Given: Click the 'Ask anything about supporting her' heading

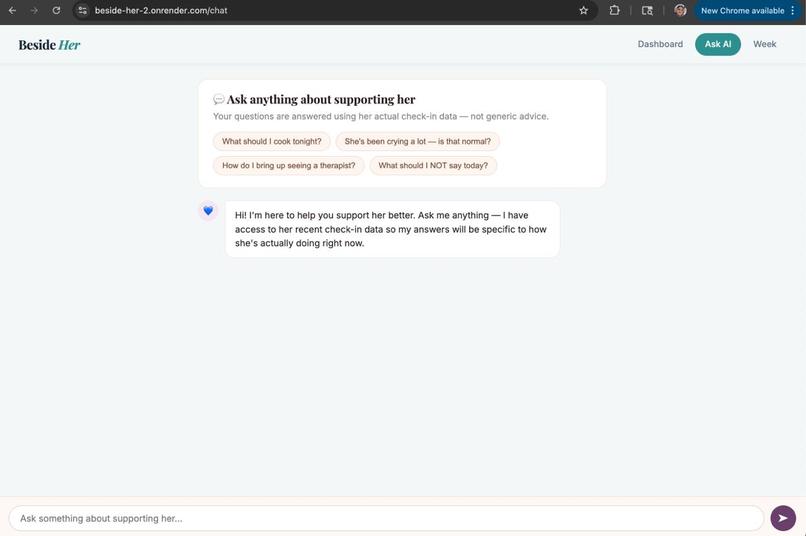Looking at the screenshot, I should (x=321, y=99).
